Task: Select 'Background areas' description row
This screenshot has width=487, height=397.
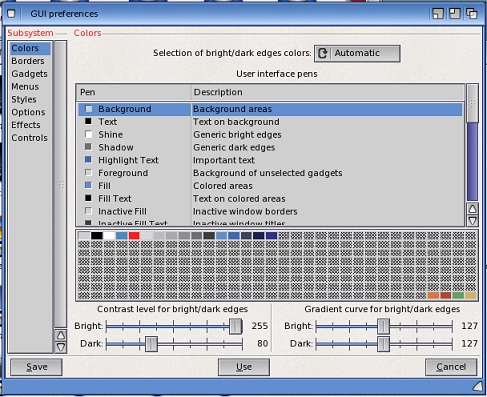Action: (232, 109)
